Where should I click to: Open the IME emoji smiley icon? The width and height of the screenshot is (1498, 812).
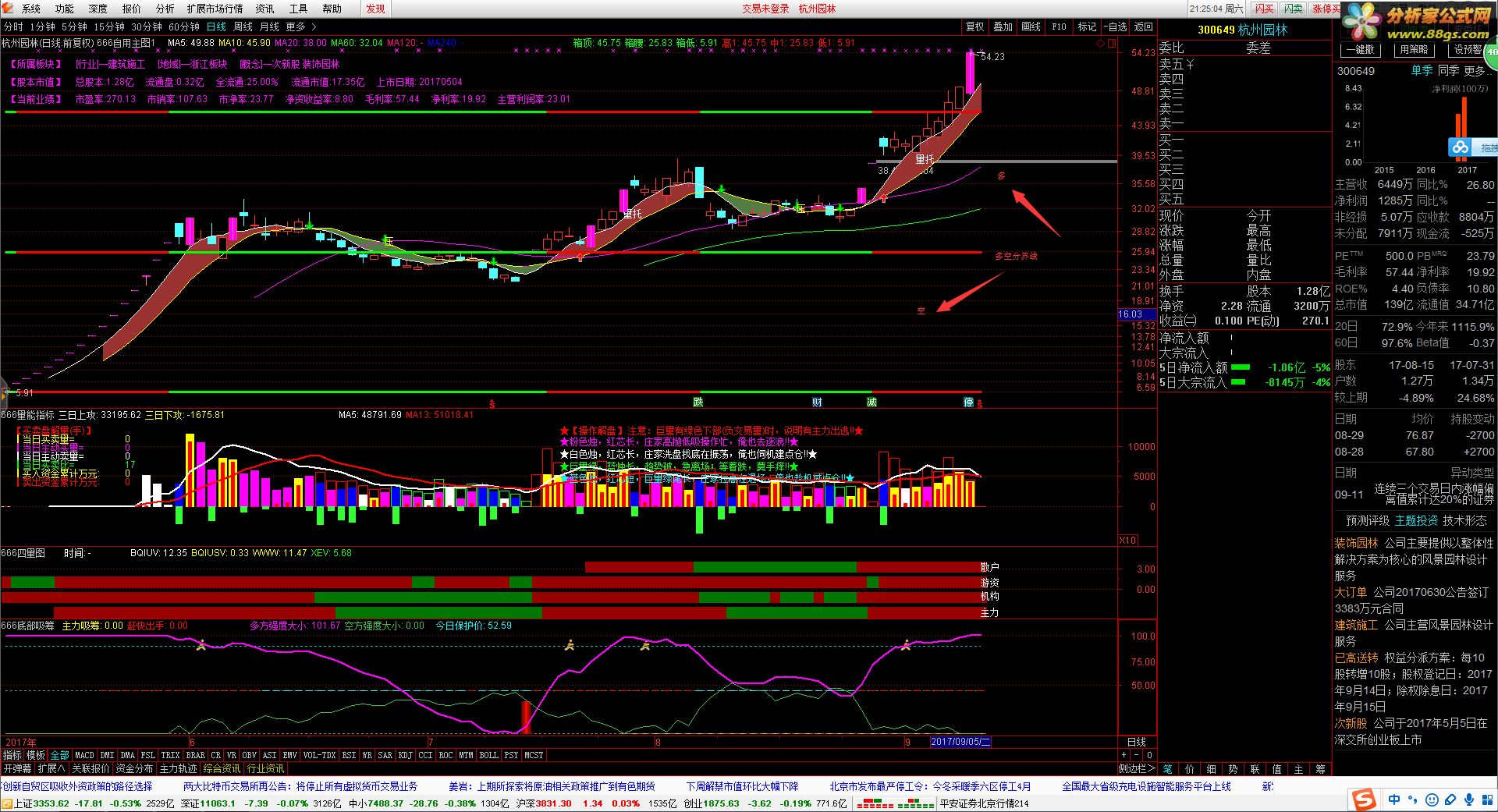(1432, 800)
